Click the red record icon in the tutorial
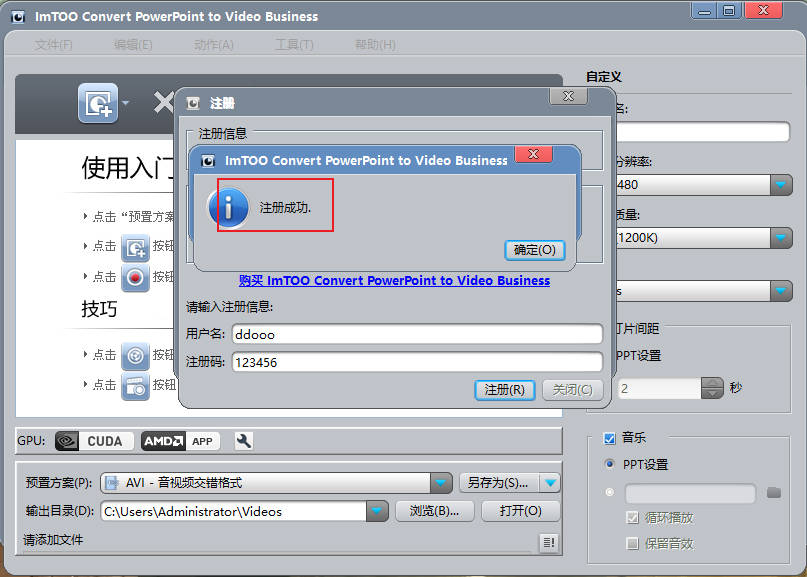Viewport: 807px width, 577px height. [x=135, y=278]
